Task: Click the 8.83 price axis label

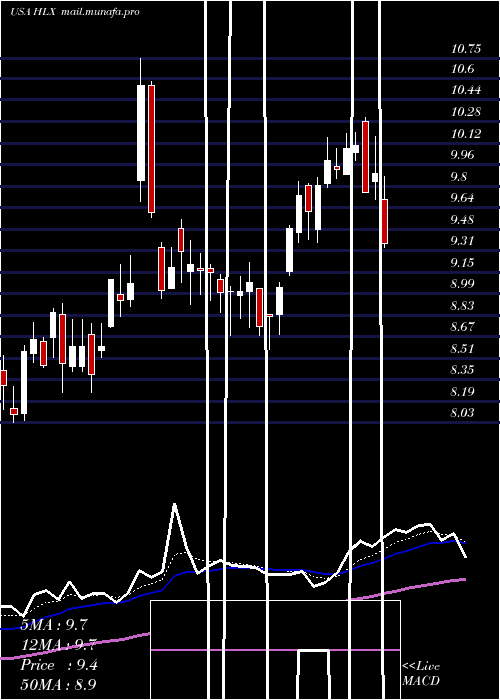Action: tap(462, 305)
